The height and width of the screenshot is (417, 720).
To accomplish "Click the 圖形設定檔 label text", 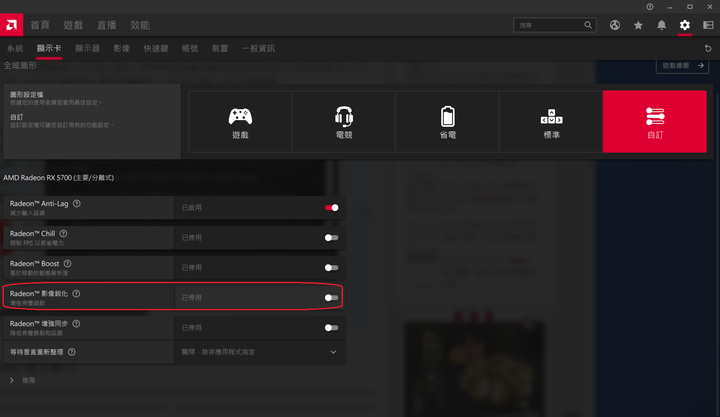I will click(x=27, y=95).
